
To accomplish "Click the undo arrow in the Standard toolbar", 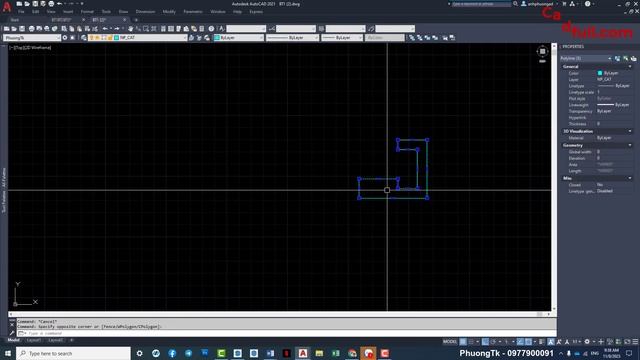I will (x=105, y=29).
